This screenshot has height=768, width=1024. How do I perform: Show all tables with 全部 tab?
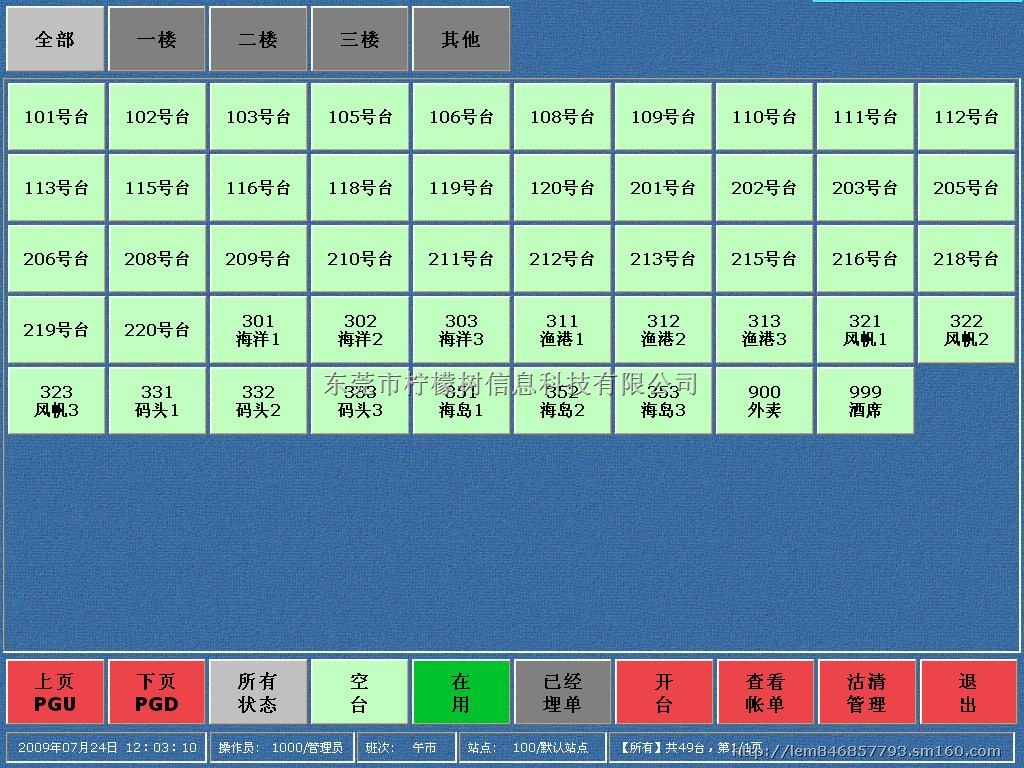[55, 40]
